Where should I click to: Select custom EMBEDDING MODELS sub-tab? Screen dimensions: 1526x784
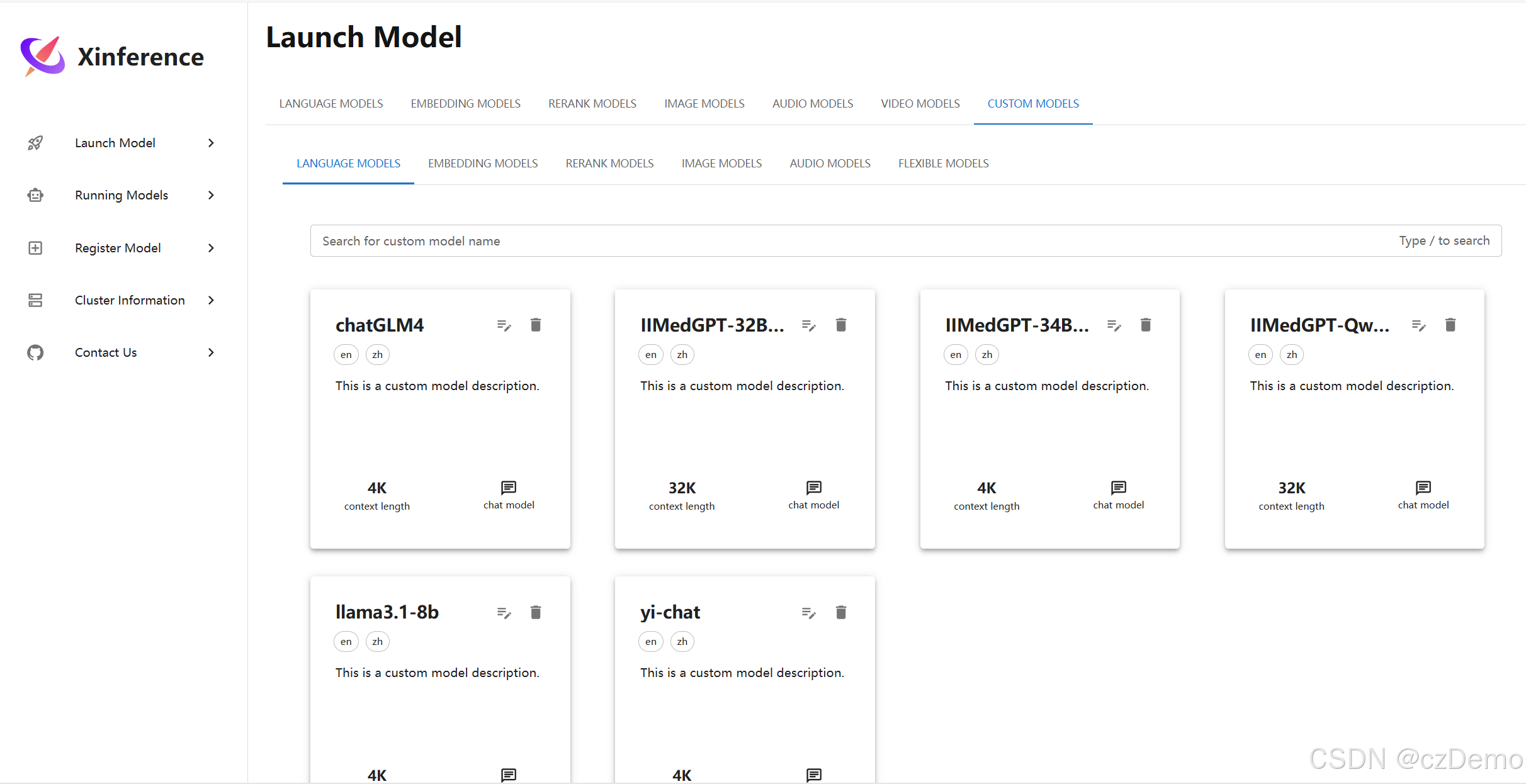tap(483, 164)
